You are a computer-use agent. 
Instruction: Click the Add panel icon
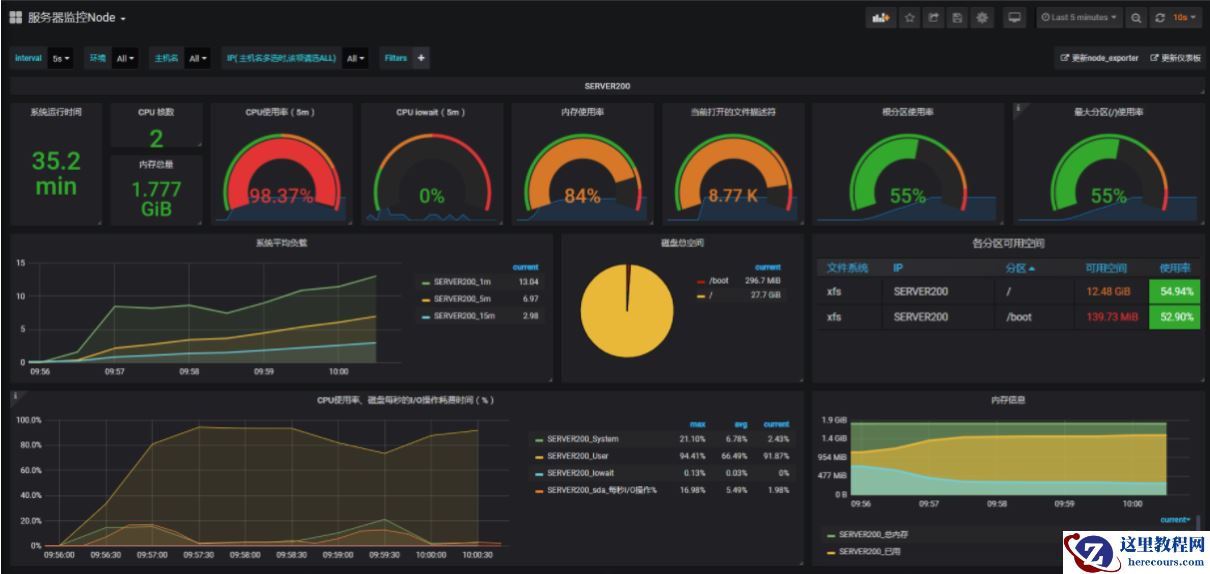click(880, 18)
